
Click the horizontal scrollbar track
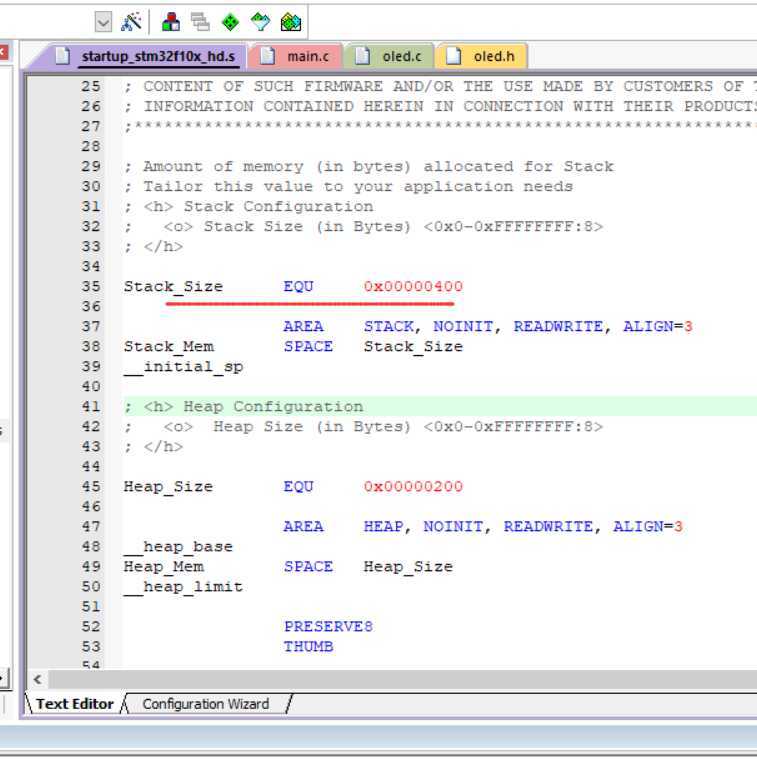click(402, 680)
